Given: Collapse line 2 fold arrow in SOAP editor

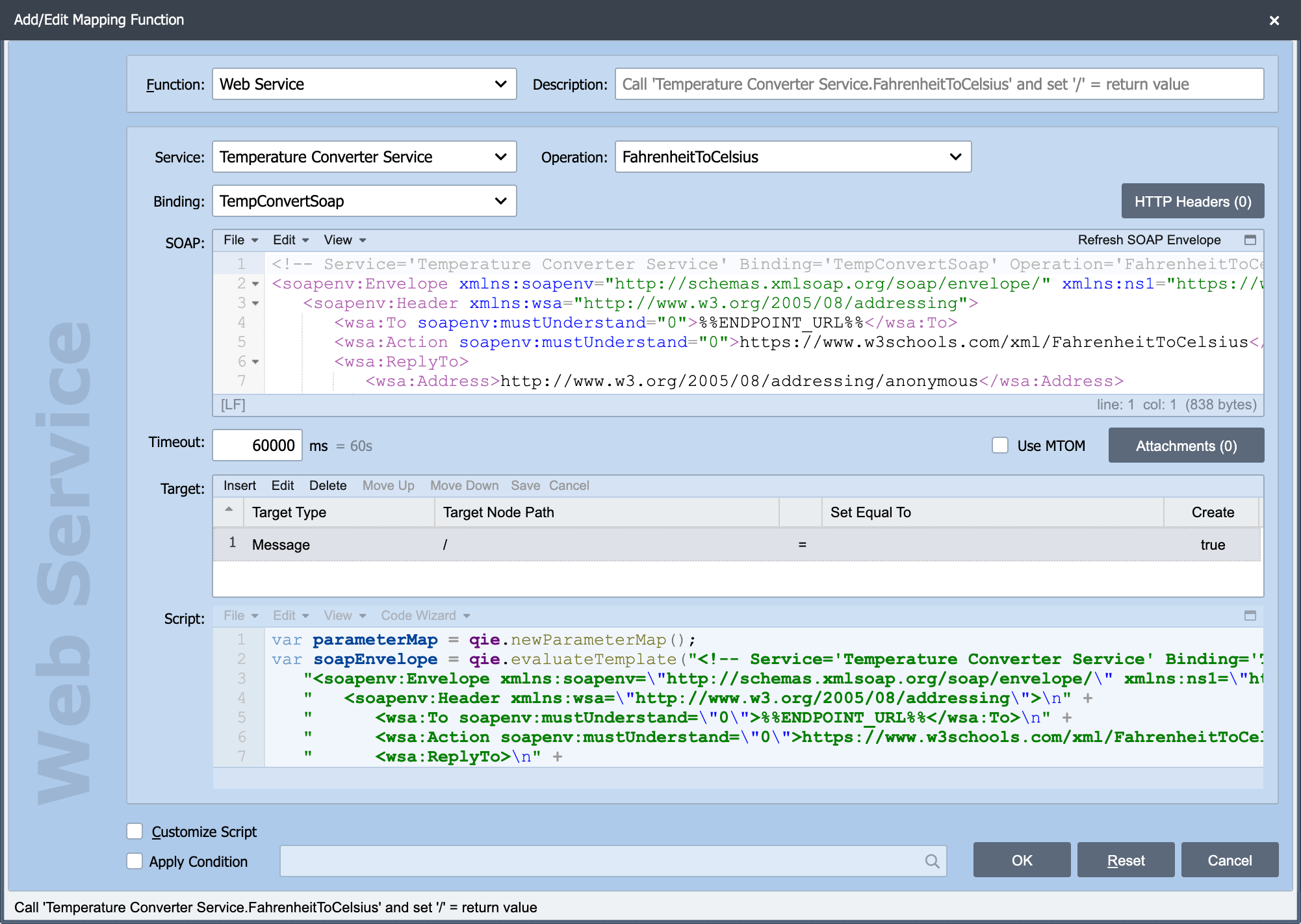Looking at the screenshot, I should [x=255, y=284].
